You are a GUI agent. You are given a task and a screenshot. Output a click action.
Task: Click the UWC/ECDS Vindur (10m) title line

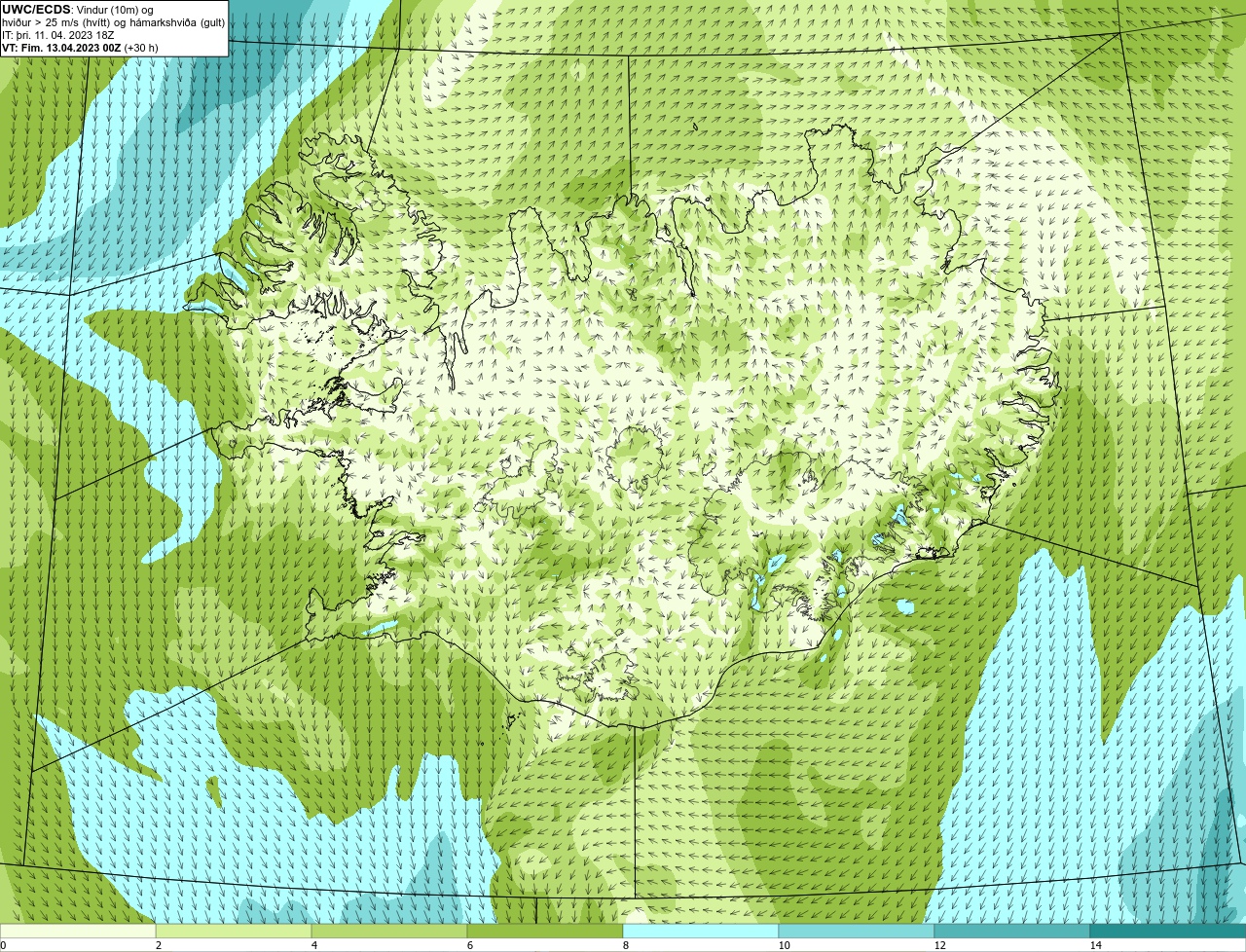click(78, 10)
